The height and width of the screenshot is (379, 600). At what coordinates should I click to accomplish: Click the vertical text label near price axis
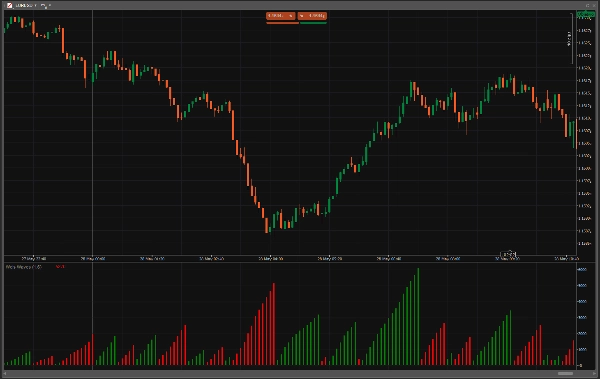pyautogui.click(x=569, y=39)
